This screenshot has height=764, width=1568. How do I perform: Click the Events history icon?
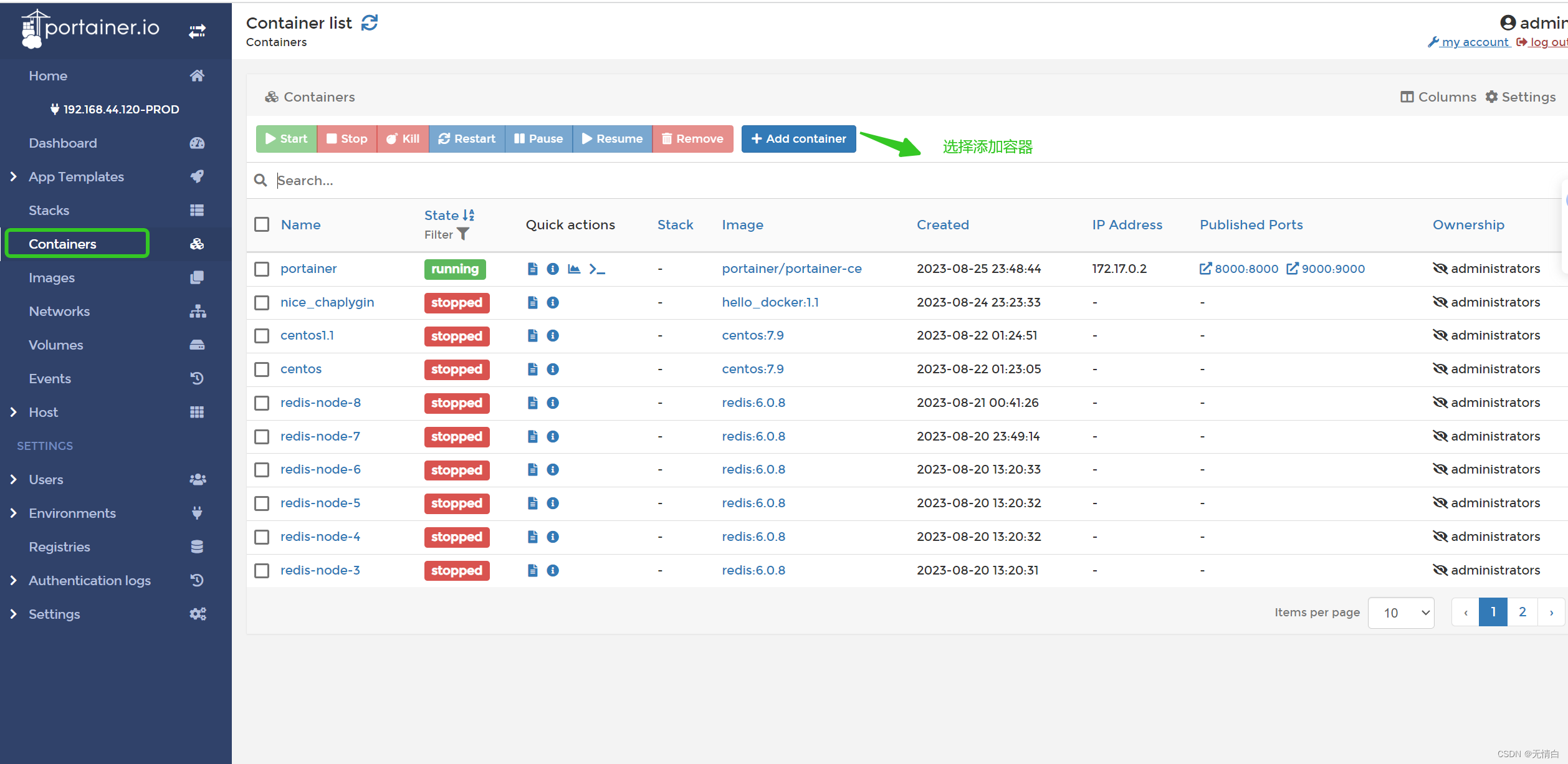(x=197, y=378)
